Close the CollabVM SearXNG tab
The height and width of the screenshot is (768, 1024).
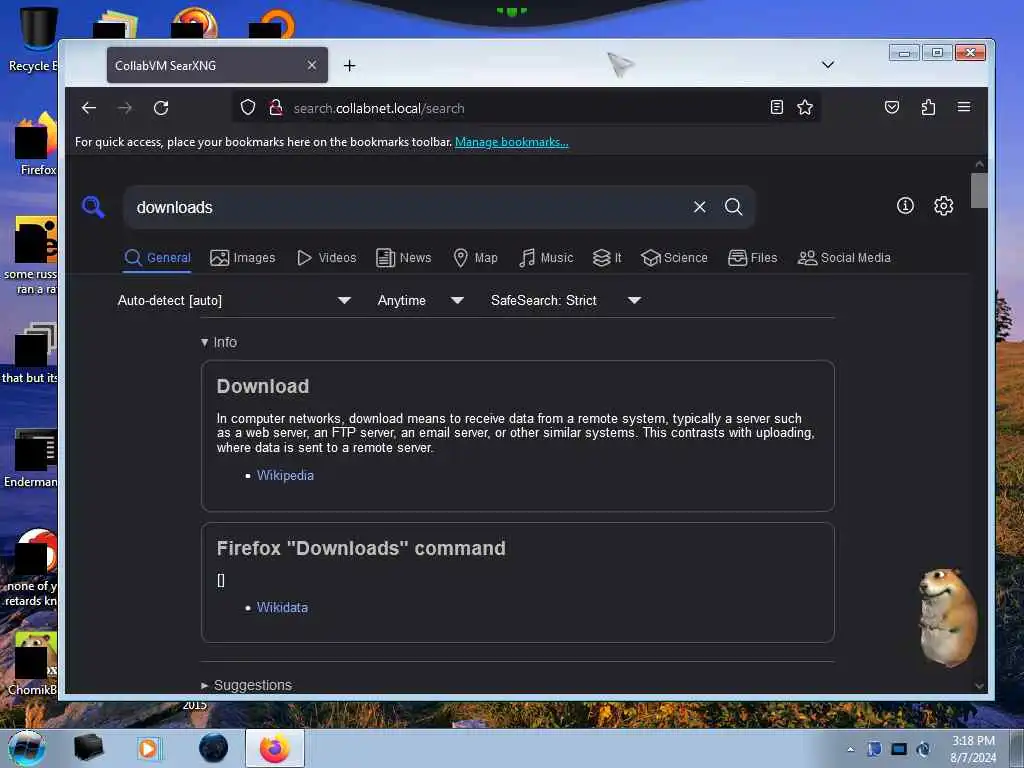[312, 65]
